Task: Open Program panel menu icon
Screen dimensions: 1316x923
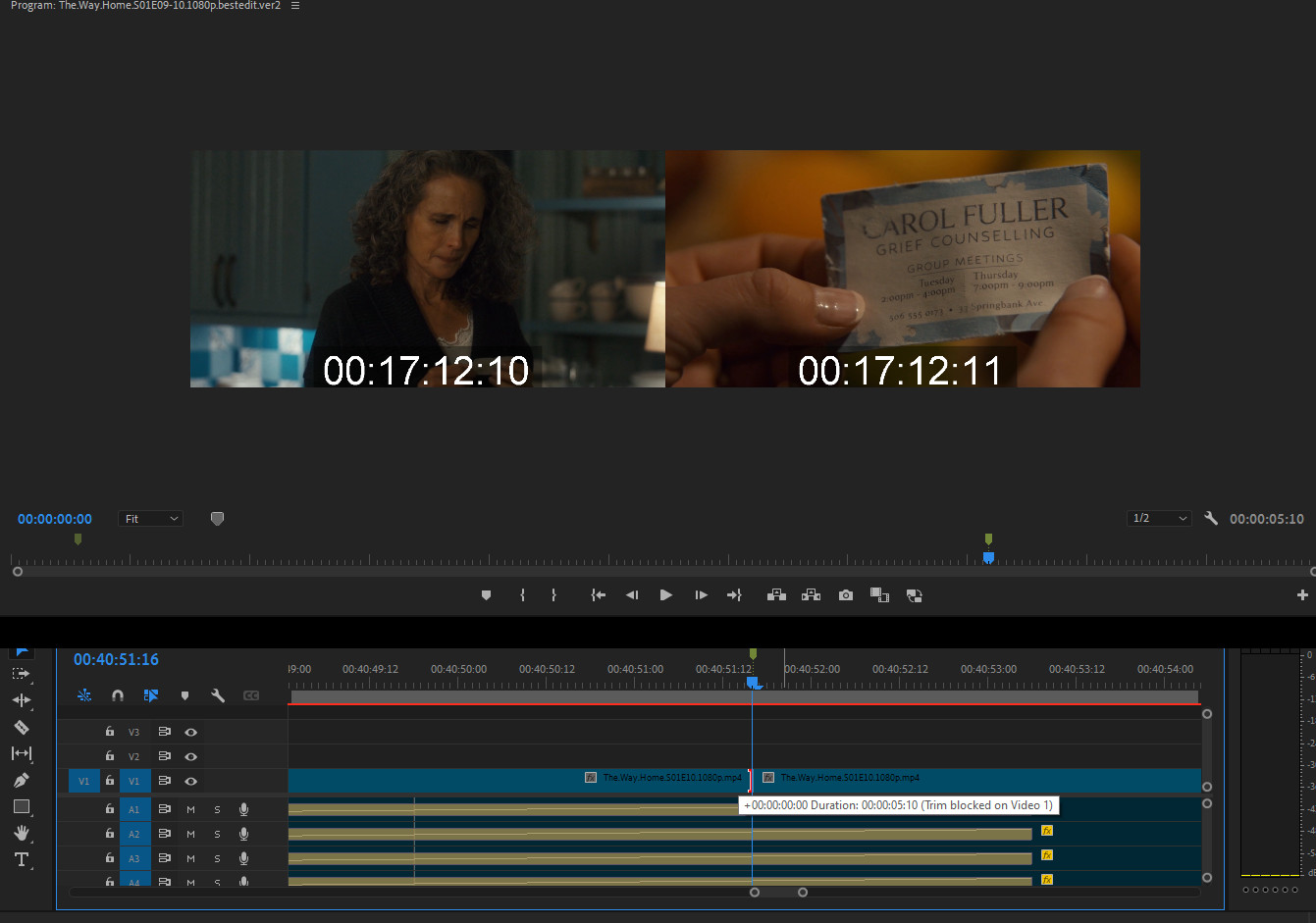Action: [x=295, y=6]
